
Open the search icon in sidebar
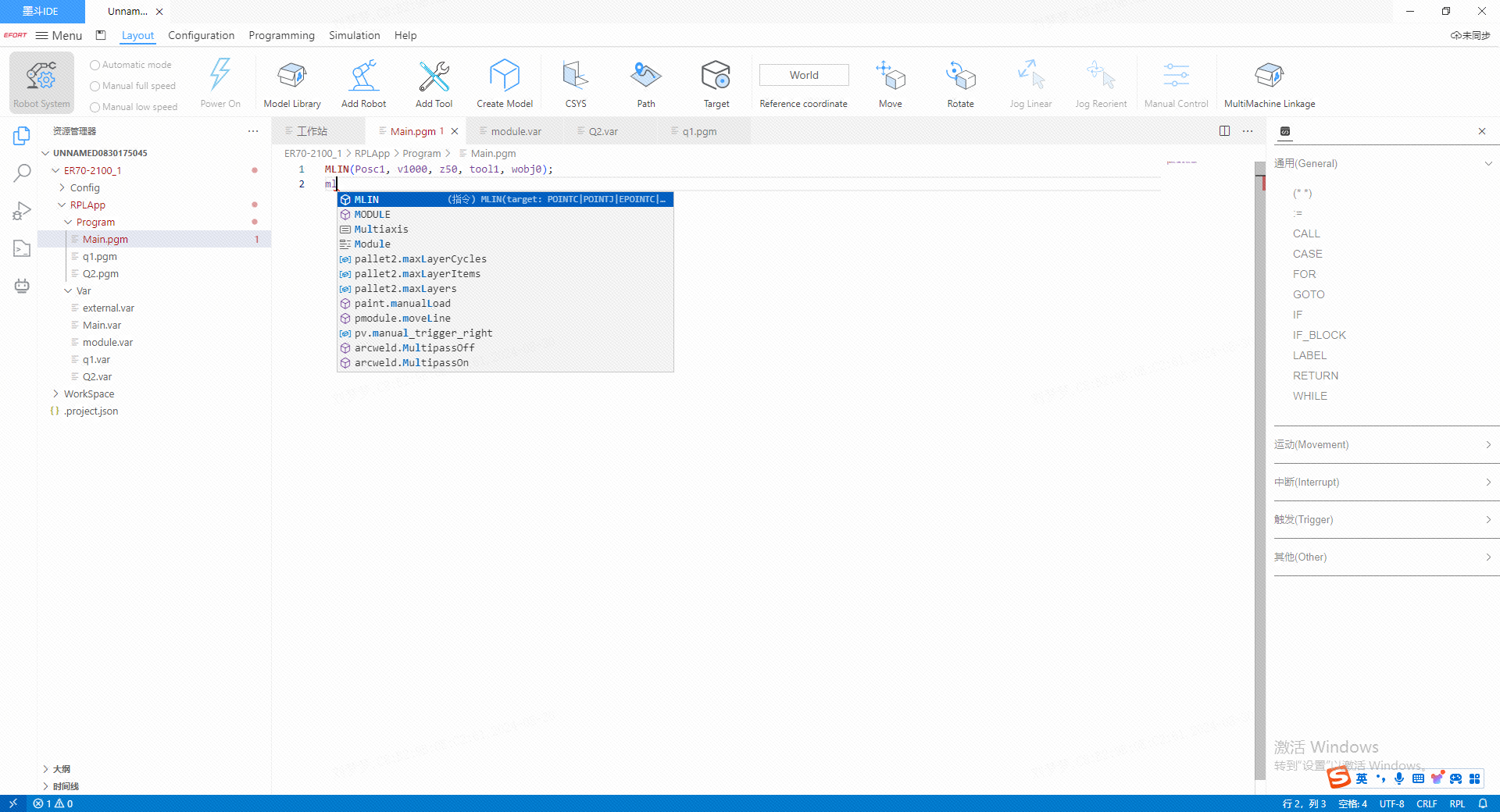(x=22, y=173)
